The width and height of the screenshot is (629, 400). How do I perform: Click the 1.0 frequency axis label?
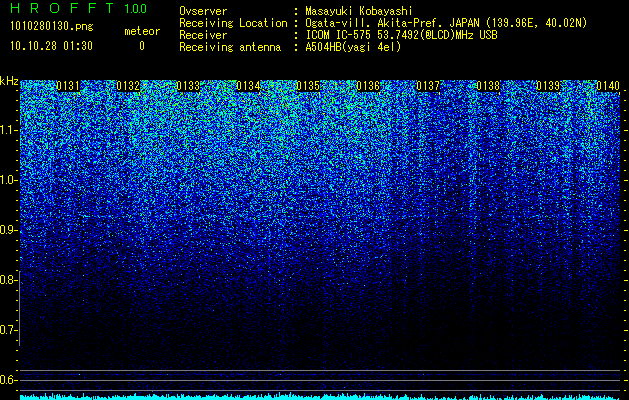pyautogui.click(x=8, y=181)
